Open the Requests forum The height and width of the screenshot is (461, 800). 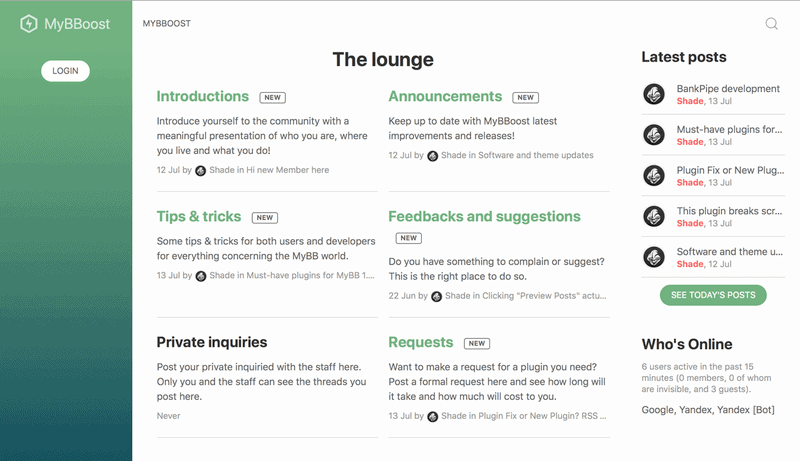click(x=420, y=343)
